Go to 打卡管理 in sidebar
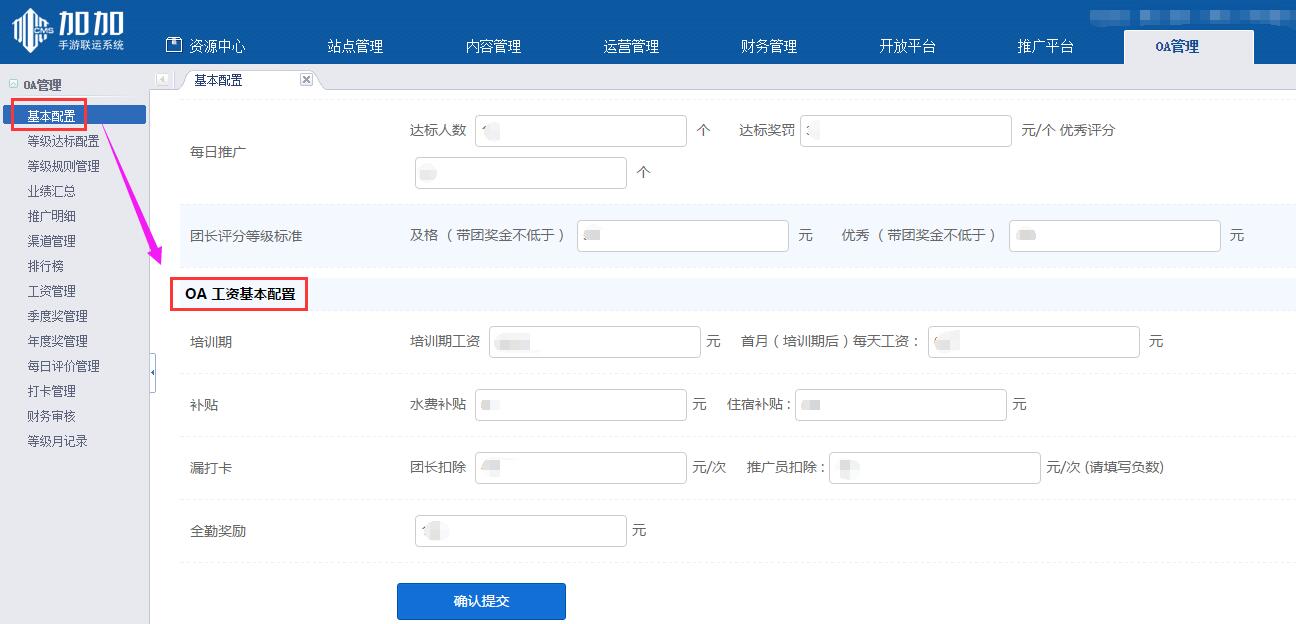 [51, 391]
